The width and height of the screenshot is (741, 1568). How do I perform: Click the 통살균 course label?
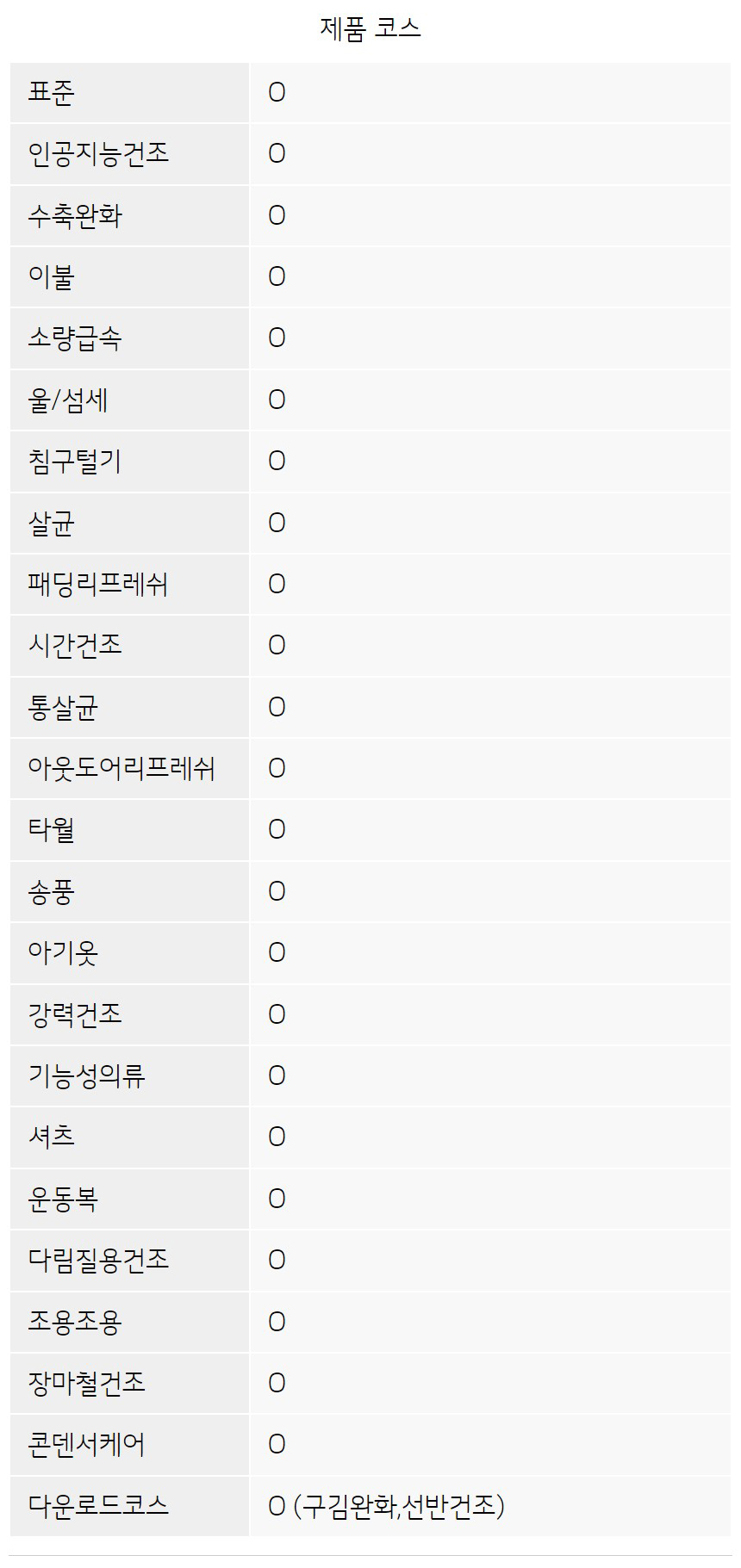[63, 707]
